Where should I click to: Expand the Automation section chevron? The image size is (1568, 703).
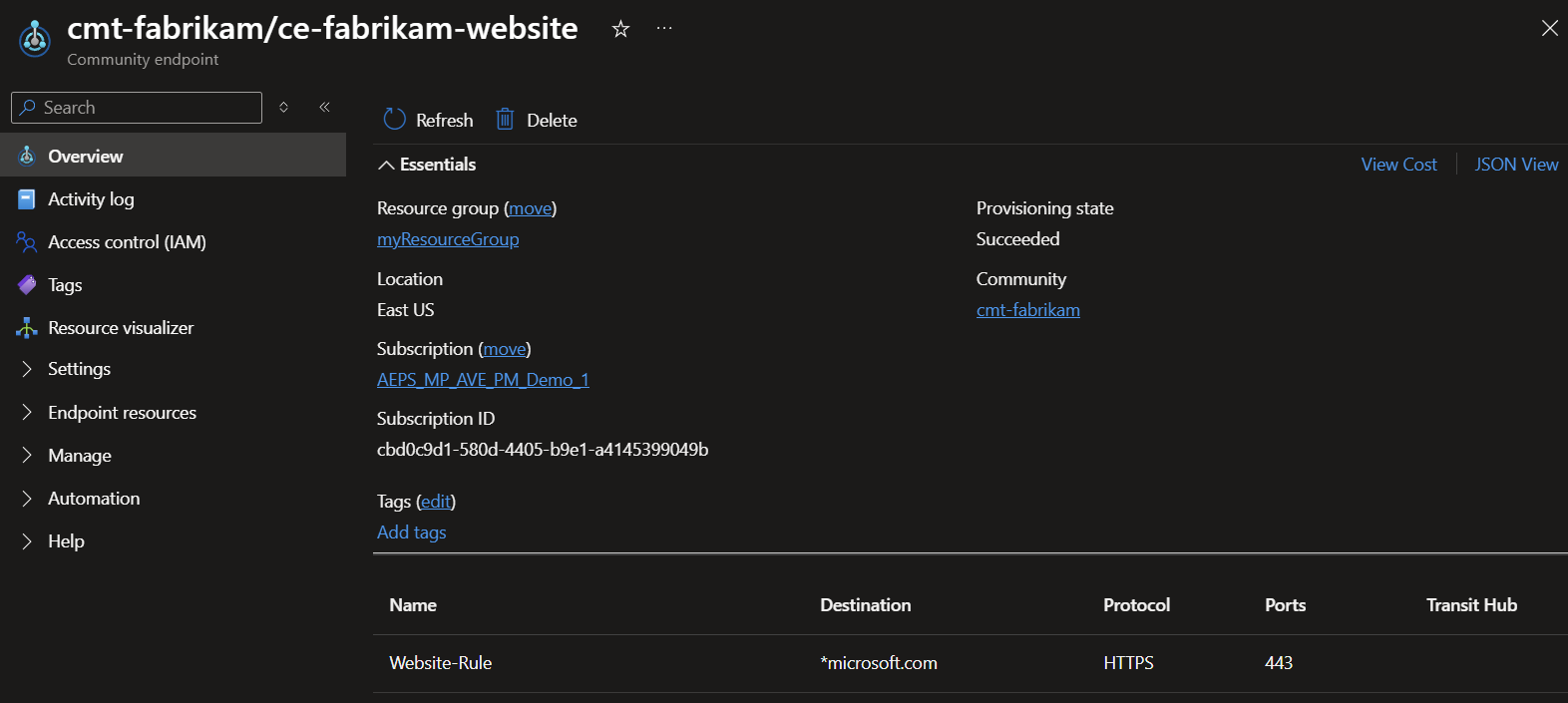(x=27, y=499)
